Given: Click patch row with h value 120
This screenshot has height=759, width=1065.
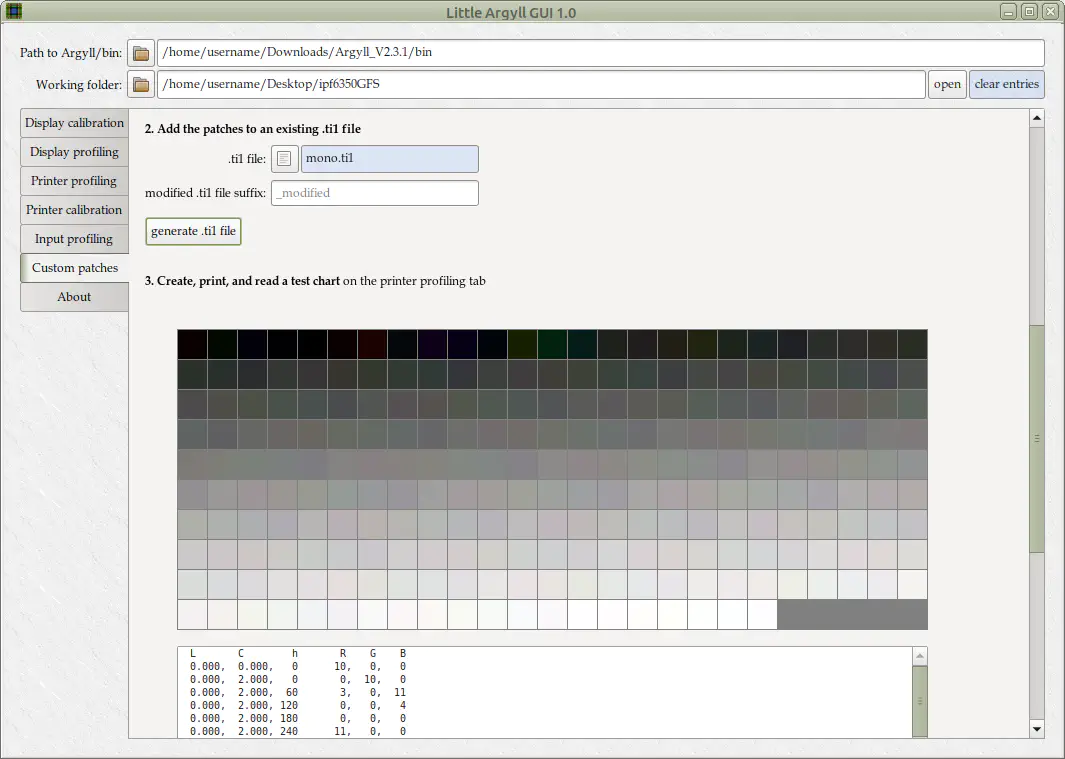Looking at the screenshot, I should 298,705.
